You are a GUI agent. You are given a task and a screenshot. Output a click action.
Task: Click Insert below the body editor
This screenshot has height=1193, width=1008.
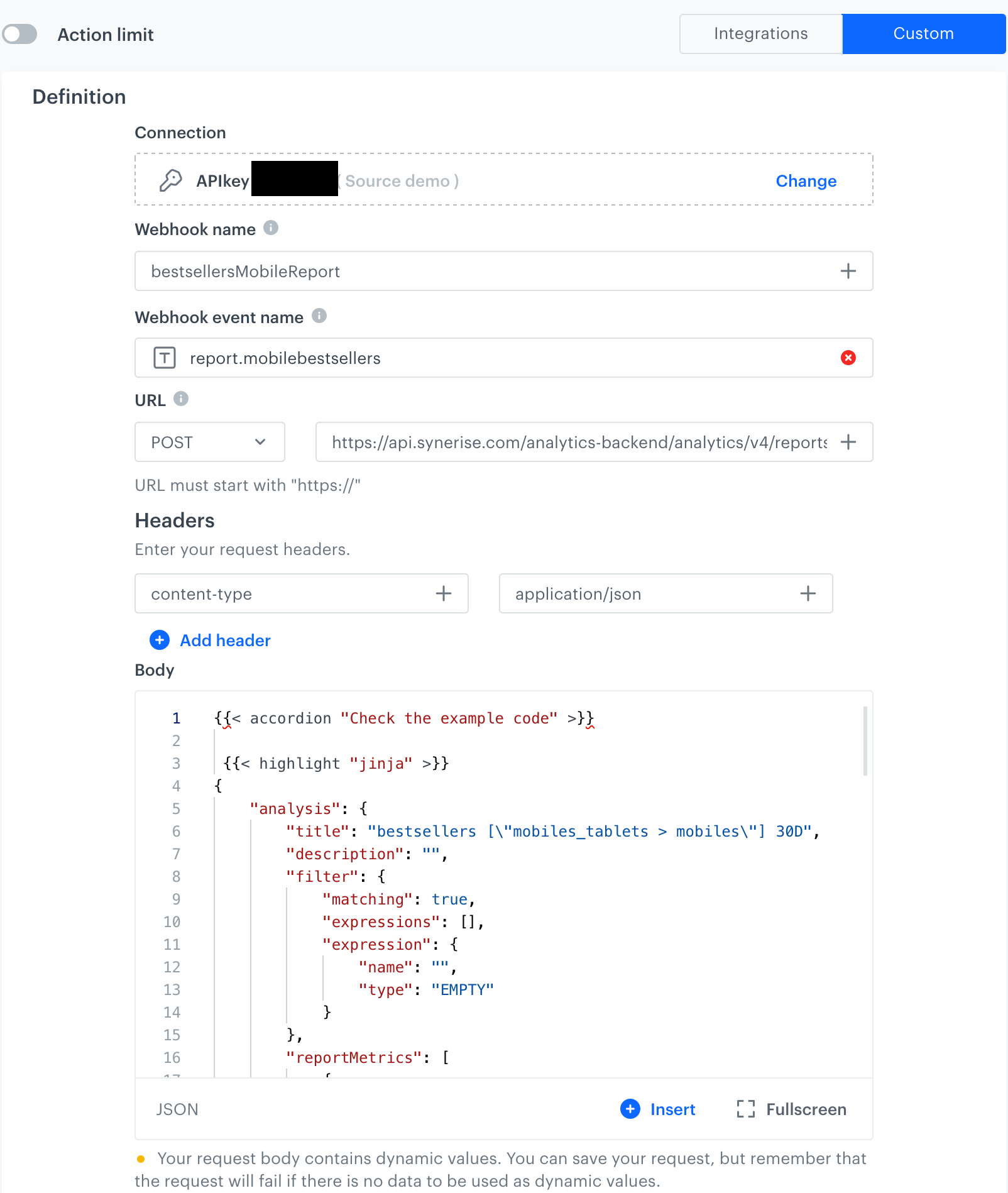pos(658,1109)
